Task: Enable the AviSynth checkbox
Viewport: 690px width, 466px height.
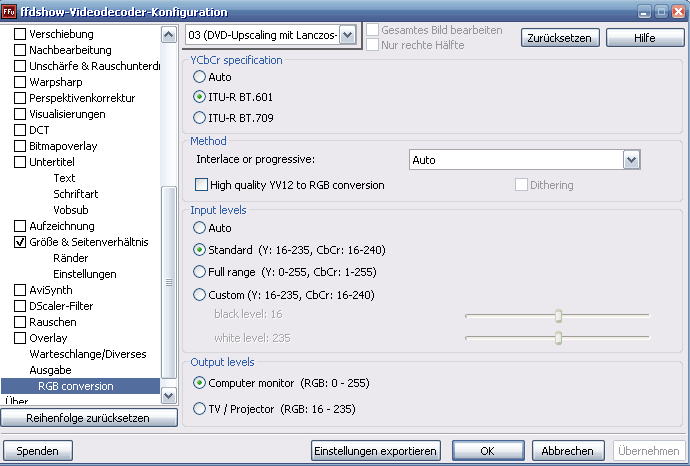Action: [x=20, y=290]
